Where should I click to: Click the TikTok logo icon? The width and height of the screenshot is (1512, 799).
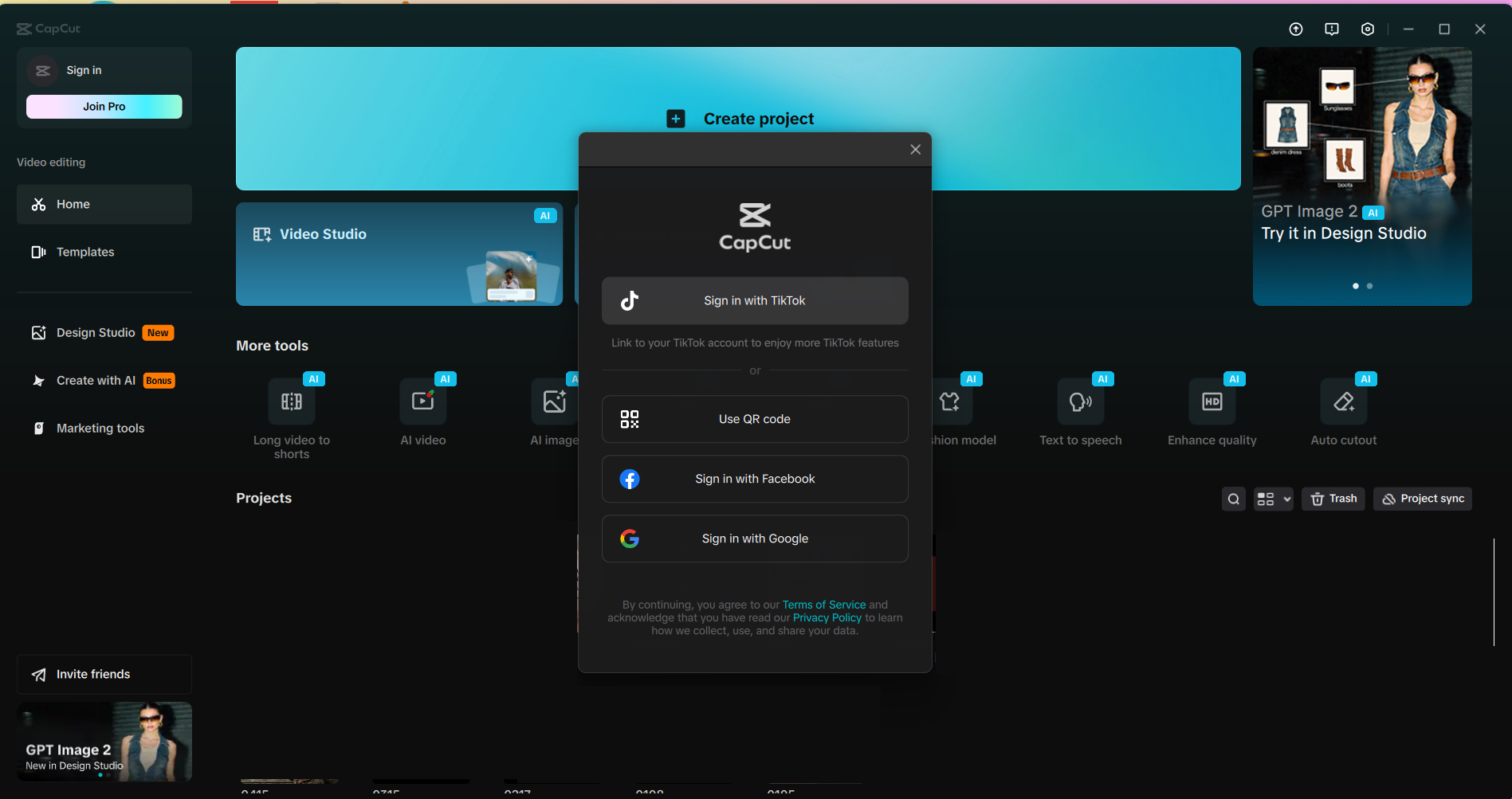pos(630,300)
